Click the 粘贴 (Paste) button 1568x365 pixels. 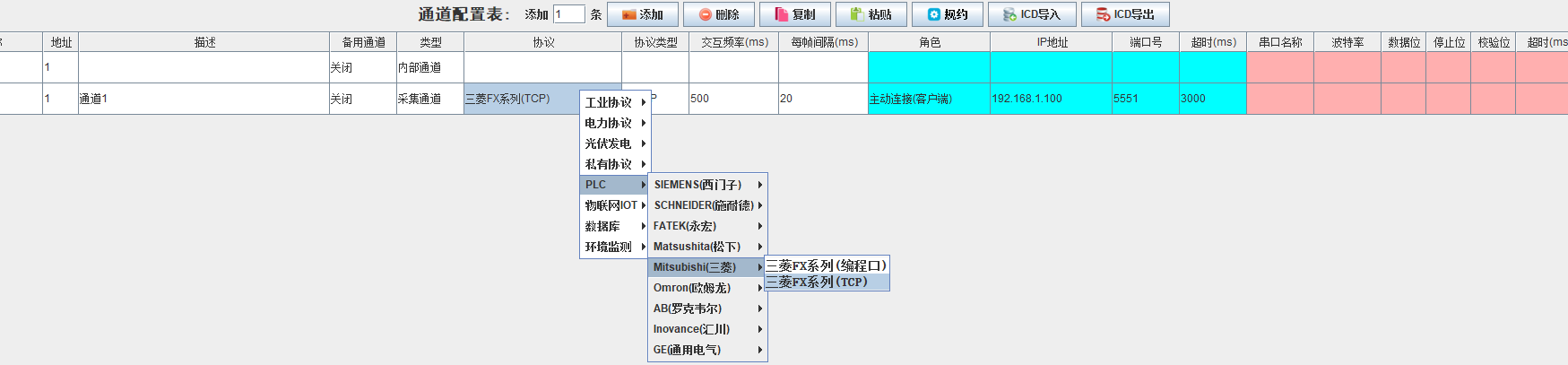tap(871, 14)
